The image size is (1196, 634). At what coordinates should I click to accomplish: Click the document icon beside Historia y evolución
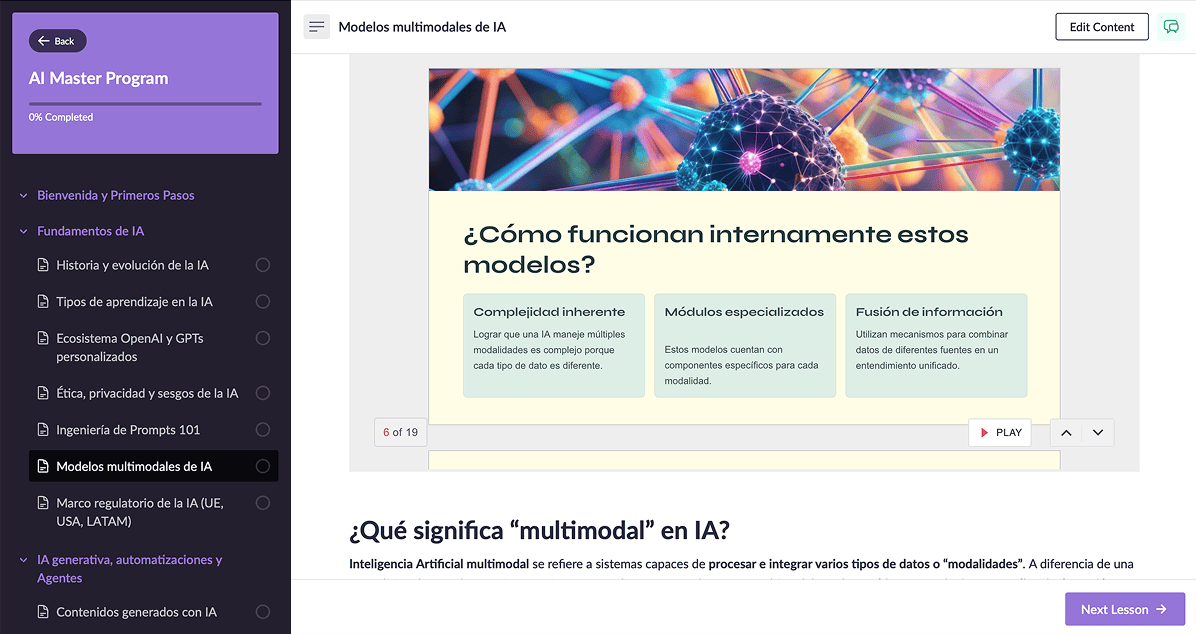click(x=43, y=265)
